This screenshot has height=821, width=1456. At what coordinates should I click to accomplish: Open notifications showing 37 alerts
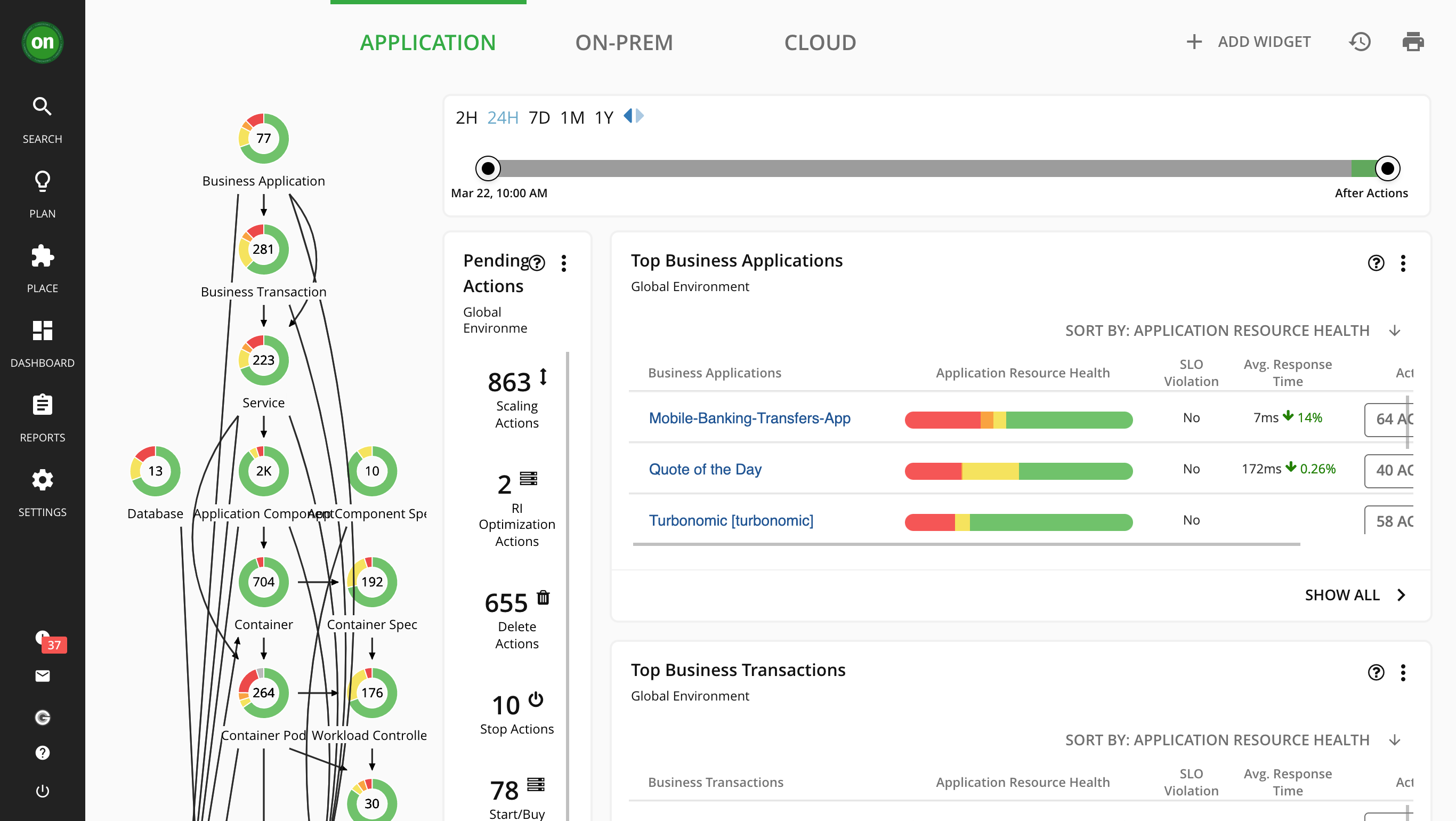click(43, 638)
